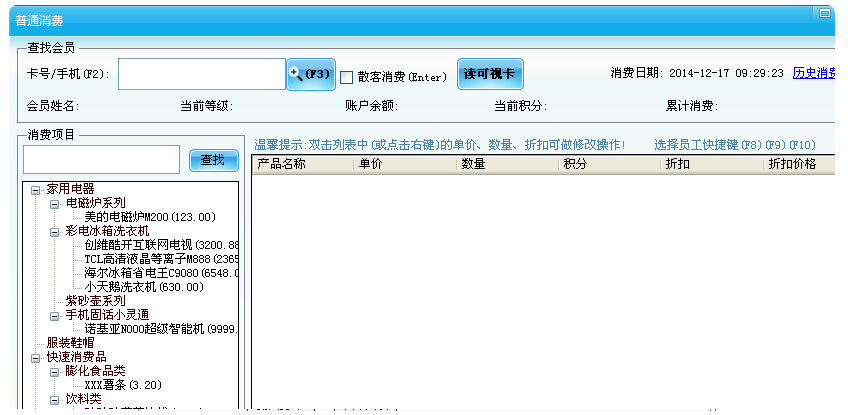Click the 产品名称 column header

pos(303,164)
